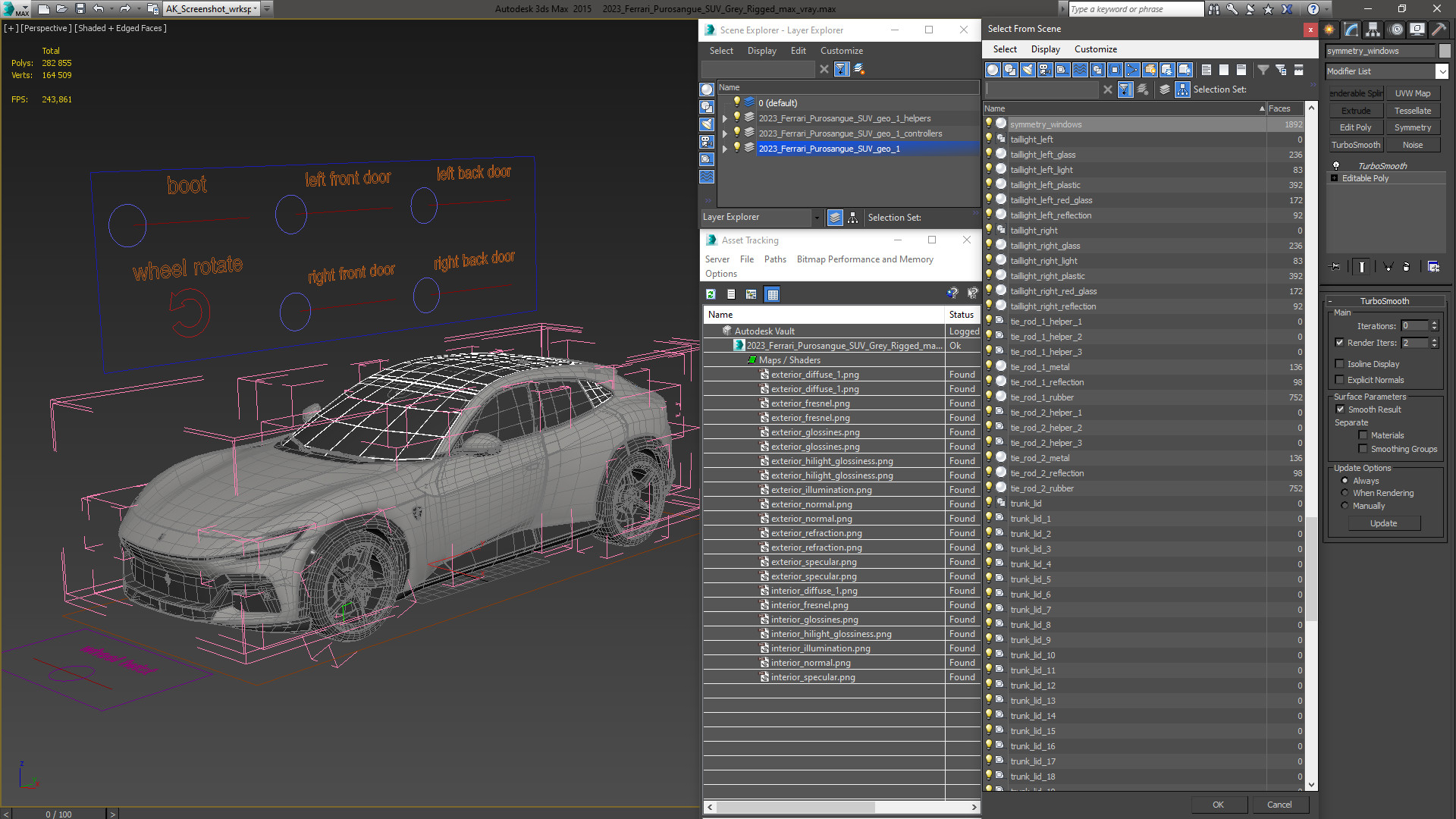Screen dimensions: 1456x819
Task: Click Pin Stack icon under modifier stack
Action: pyautogui.click(x=1335, y=267)
